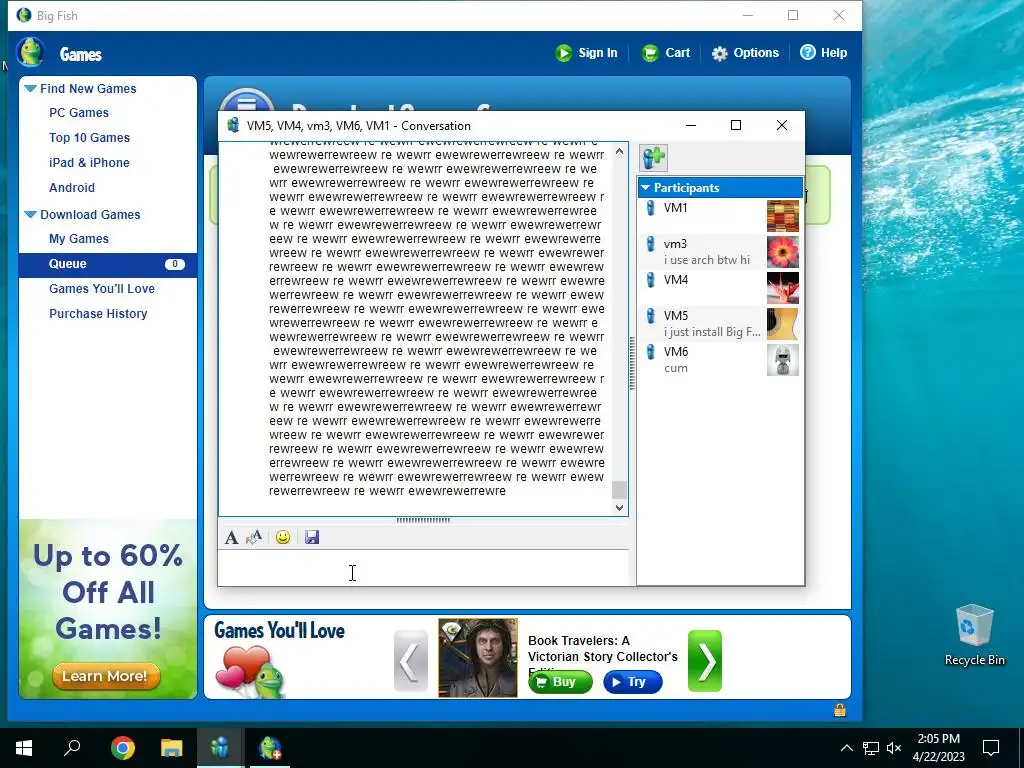The height and width of the screenshot is (768, 1024).
Task: Open Top 10 Games in the sidebar
Action: click(89, 137)
